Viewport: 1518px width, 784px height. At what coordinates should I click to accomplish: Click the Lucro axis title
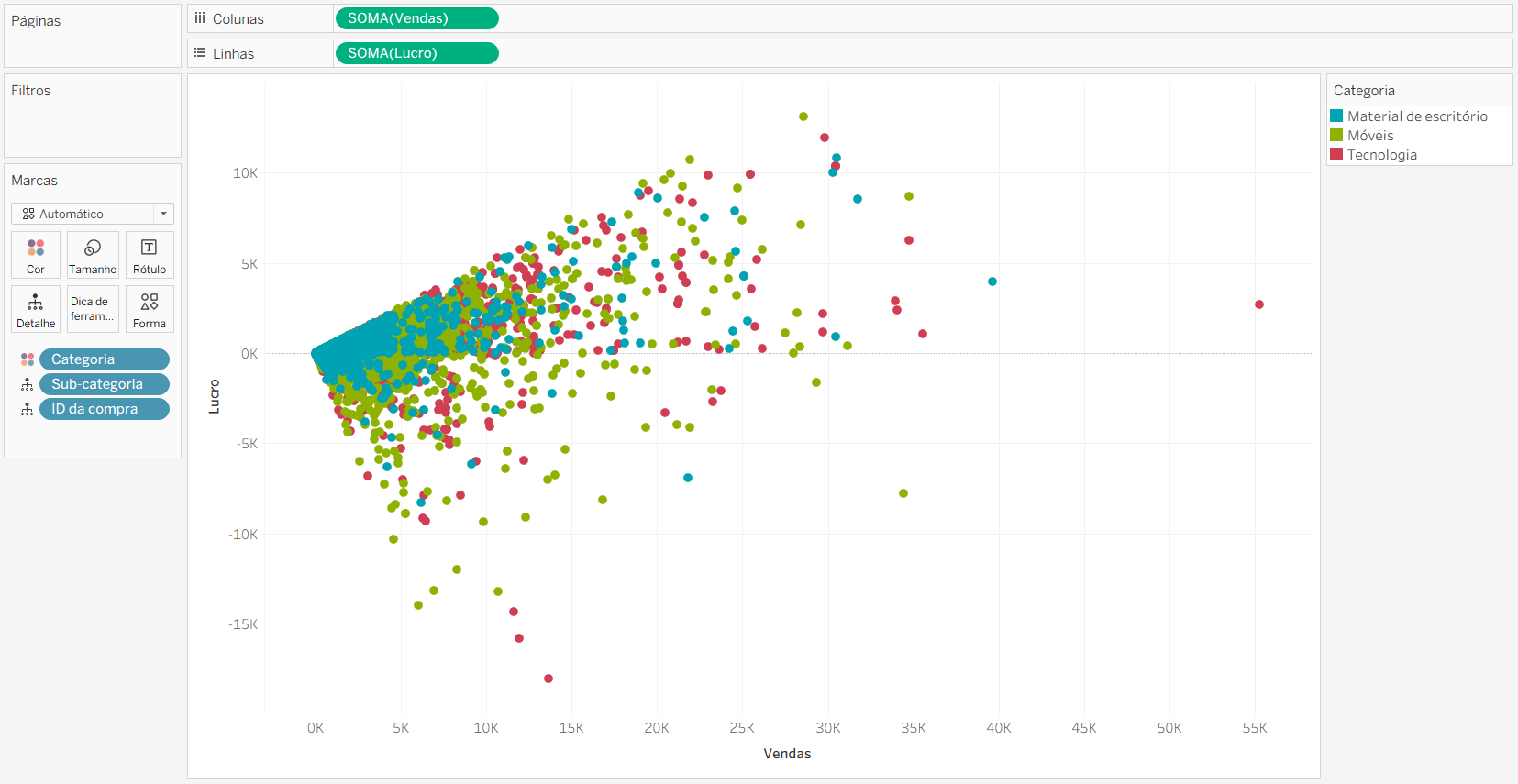[215, 397]
